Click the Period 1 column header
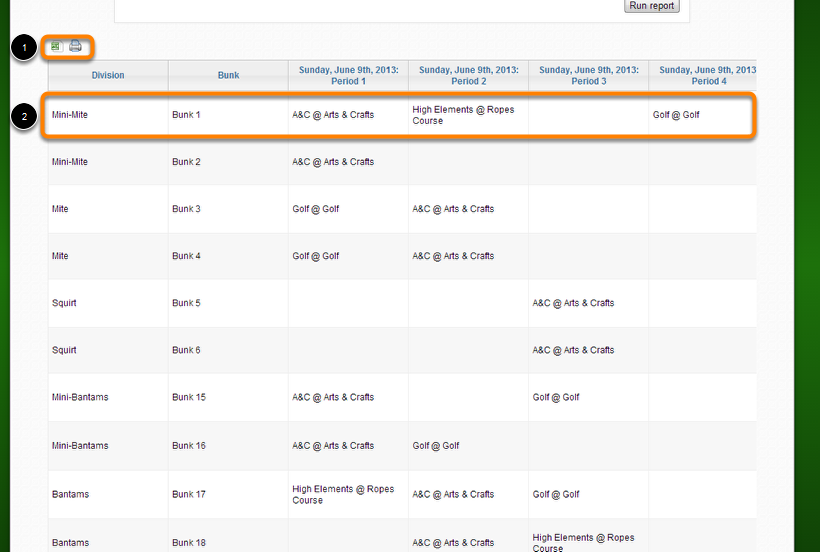Image resolution: width=820 pixels, height=552 pixels. click(348, 75)
